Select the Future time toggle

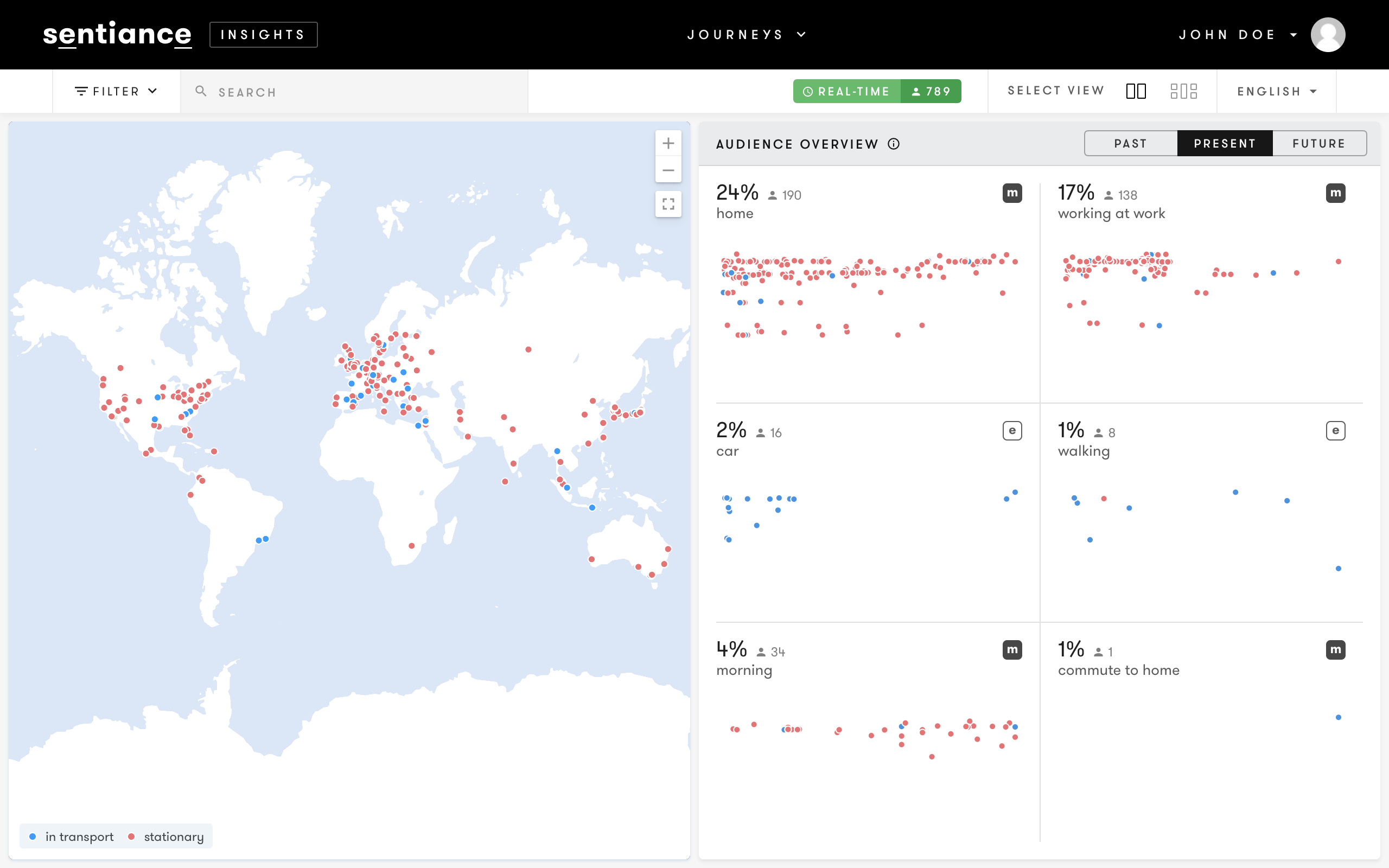tap(1319, 144)
